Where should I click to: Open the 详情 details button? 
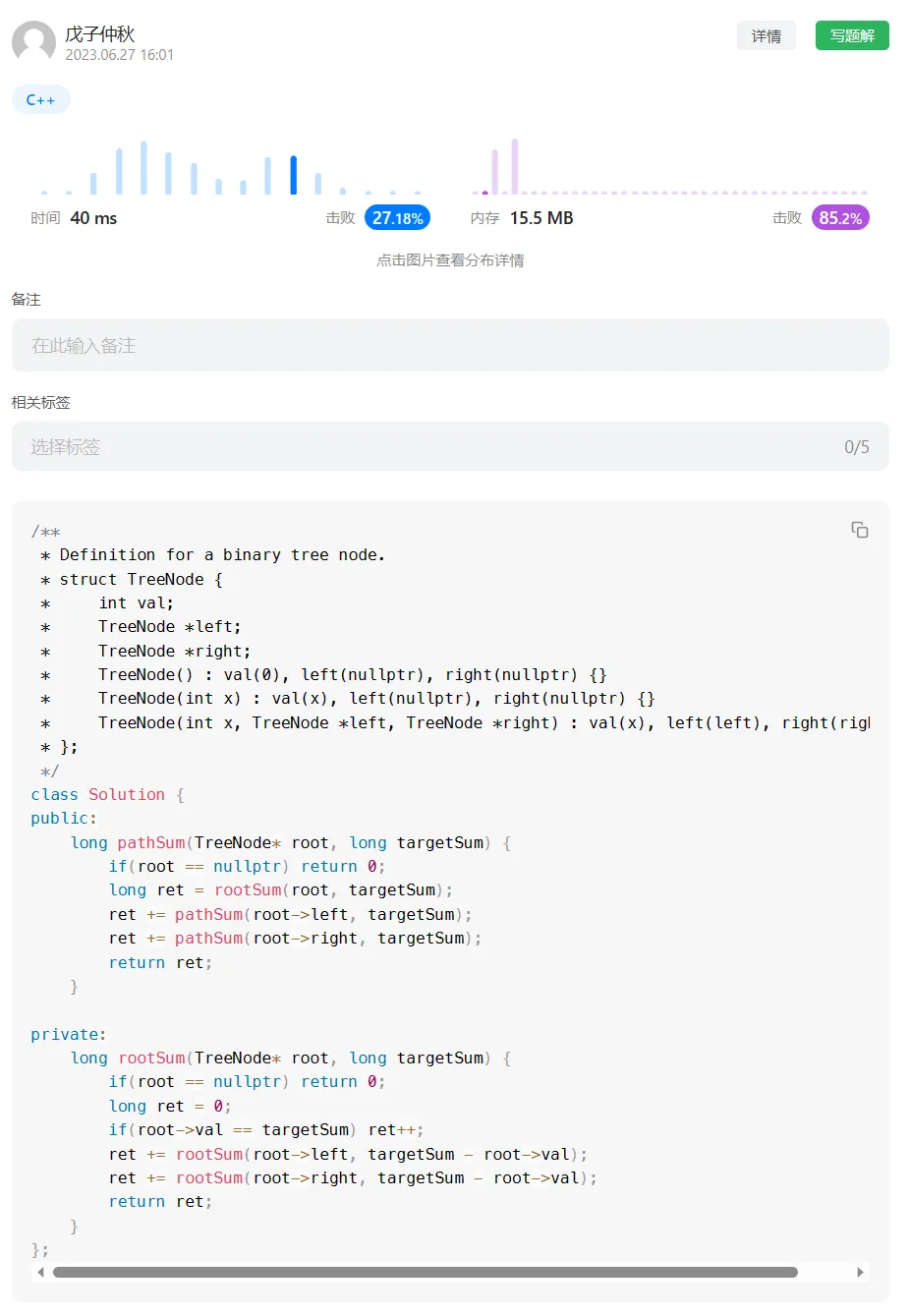pyautogui.click(x=766, y=36)
